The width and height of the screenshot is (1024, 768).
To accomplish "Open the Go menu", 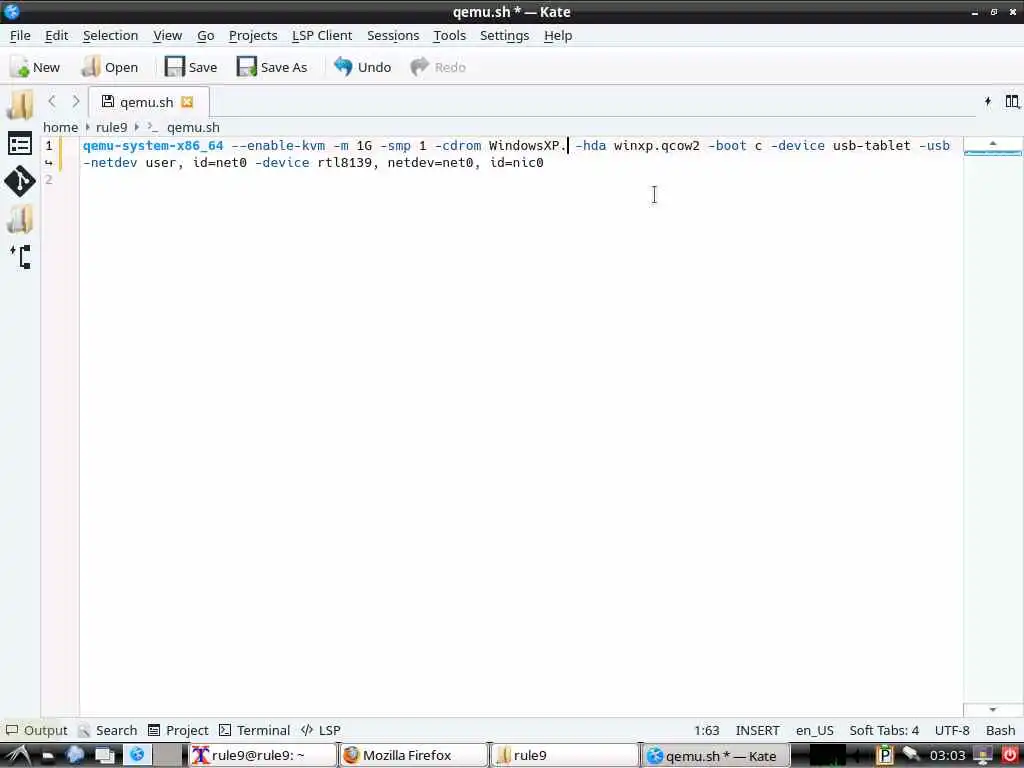I will 206,35.
